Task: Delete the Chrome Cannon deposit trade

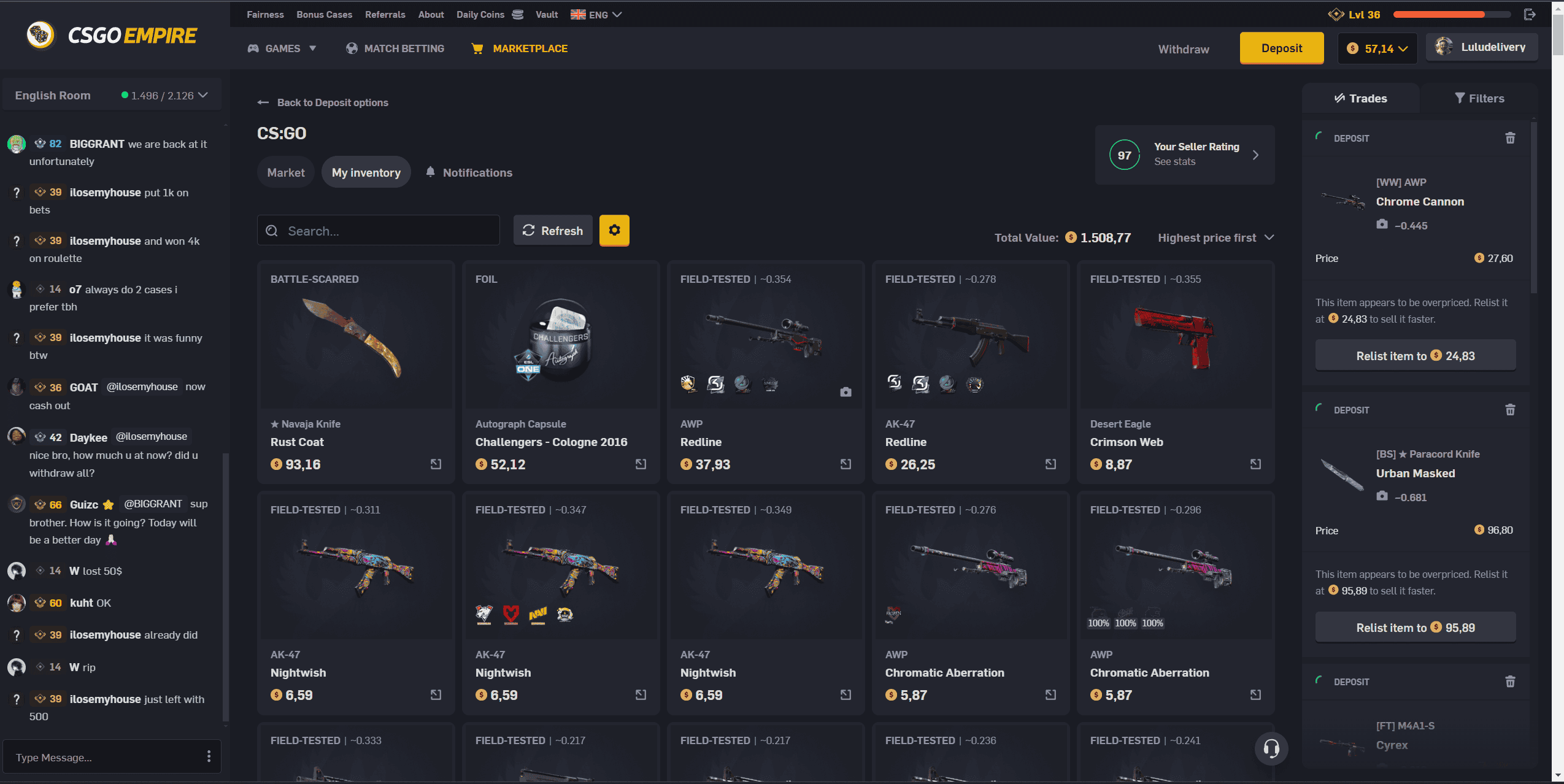Action: tap(1510, 138)
